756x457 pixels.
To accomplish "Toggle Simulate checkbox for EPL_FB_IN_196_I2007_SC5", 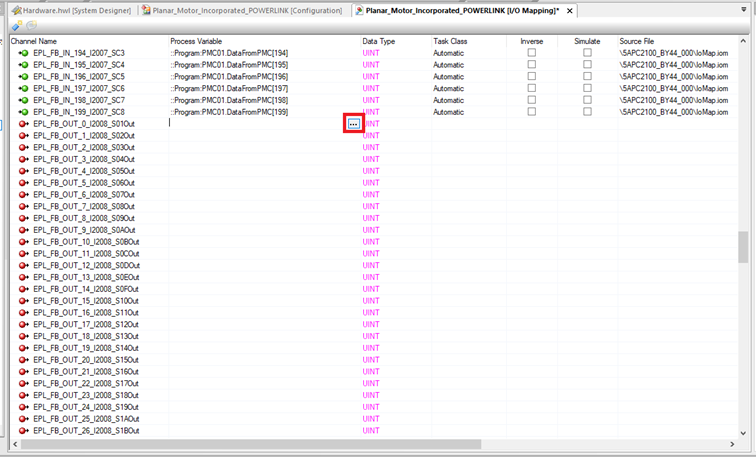I will coord(587,77).
